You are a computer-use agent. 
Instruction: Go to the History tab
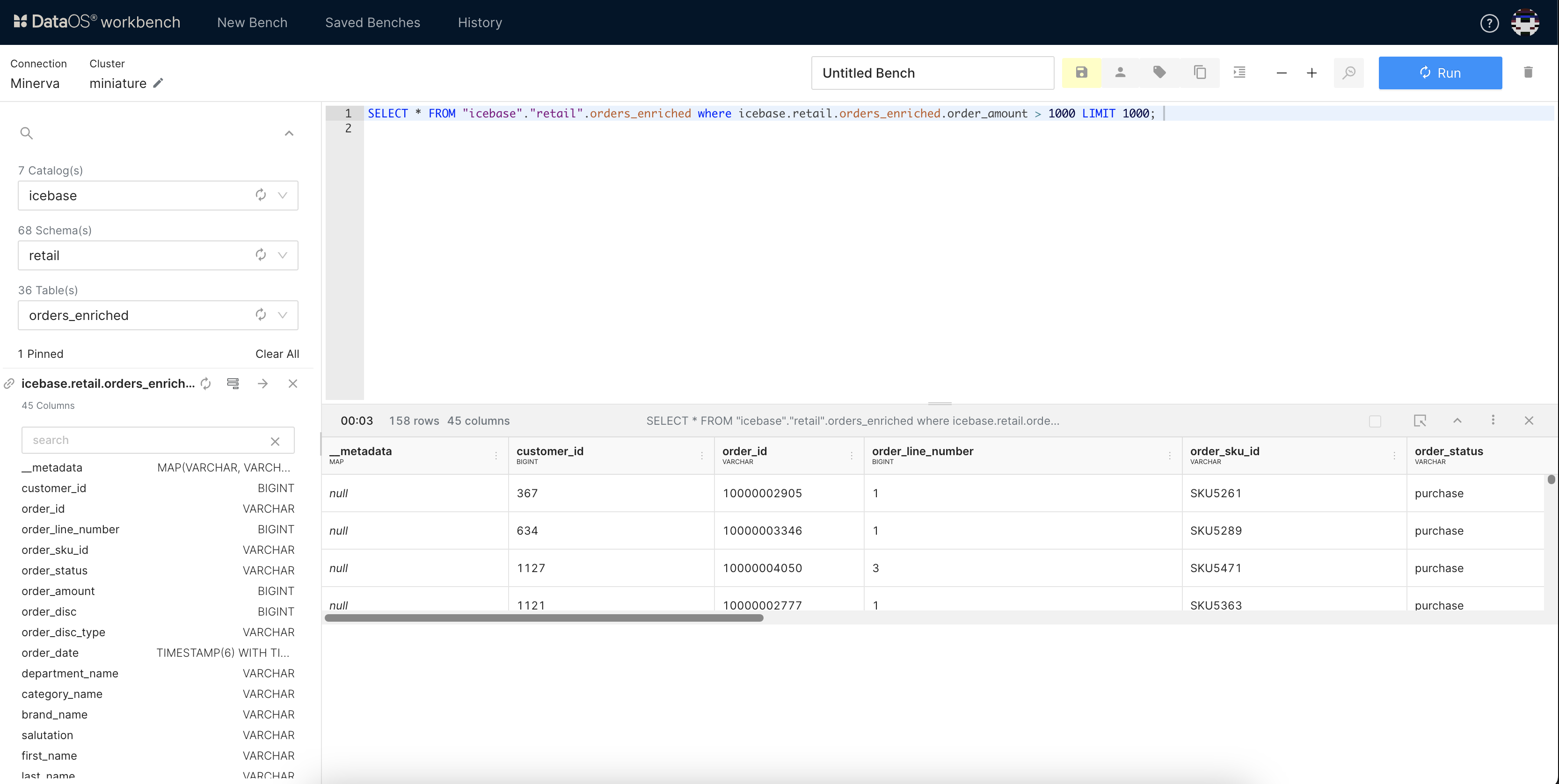[x=479, y=23]
